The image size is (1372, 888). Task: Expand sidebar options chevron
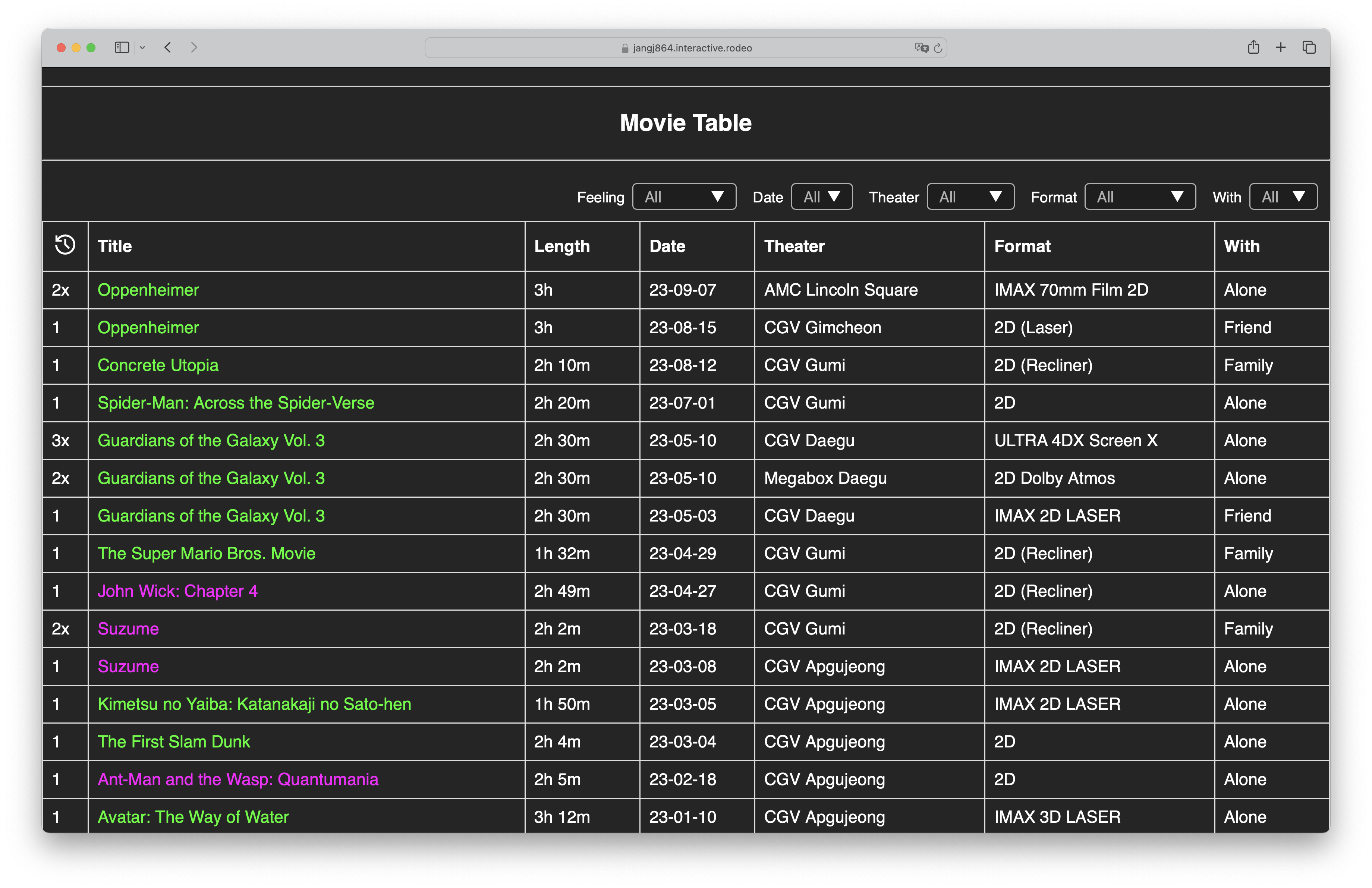point(142,48)
